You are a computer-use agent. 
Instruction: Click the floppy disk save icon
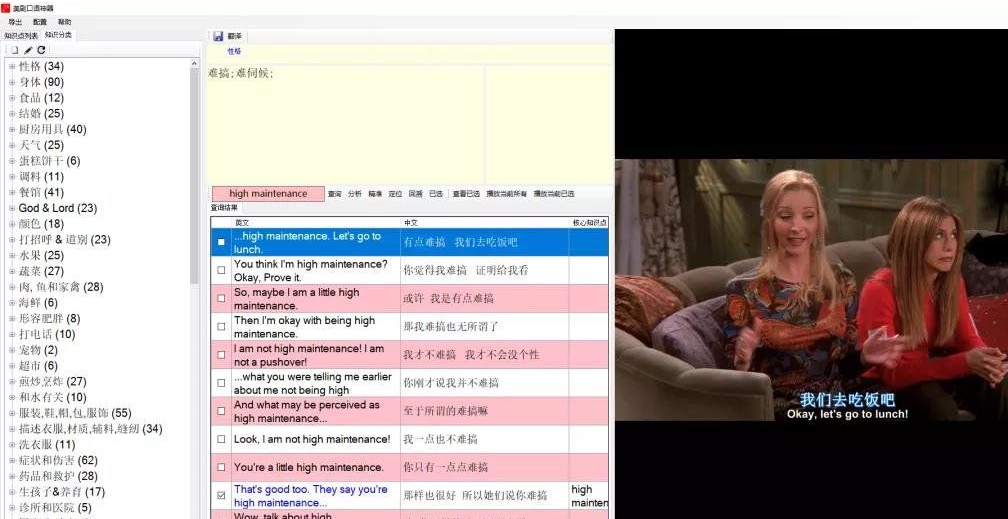pos(218,36)
